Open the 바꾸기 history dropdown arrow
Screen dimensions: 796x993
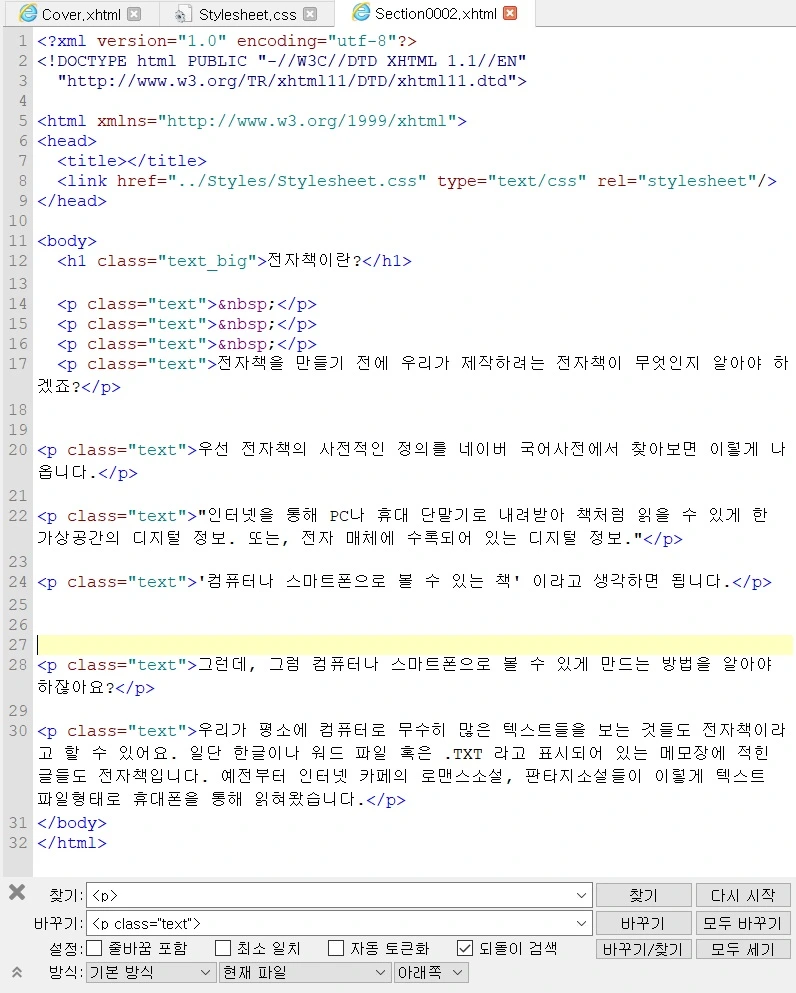pyautogui.click(x=581, y=923)
